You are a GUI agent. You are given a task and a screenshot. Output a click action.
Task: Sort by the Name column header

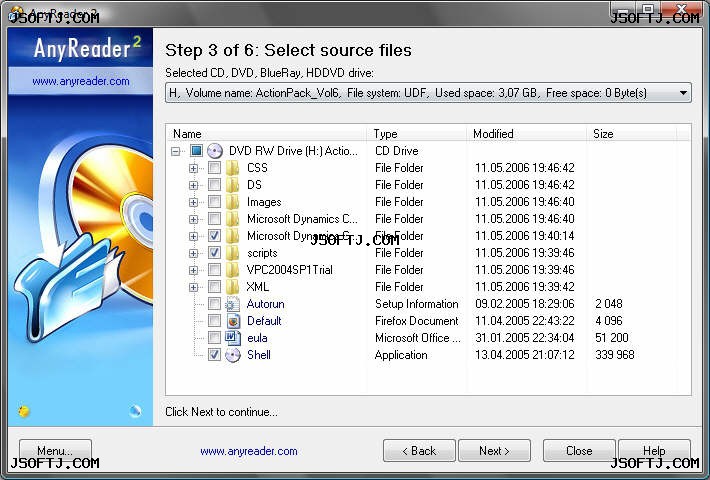pos(267,134)
